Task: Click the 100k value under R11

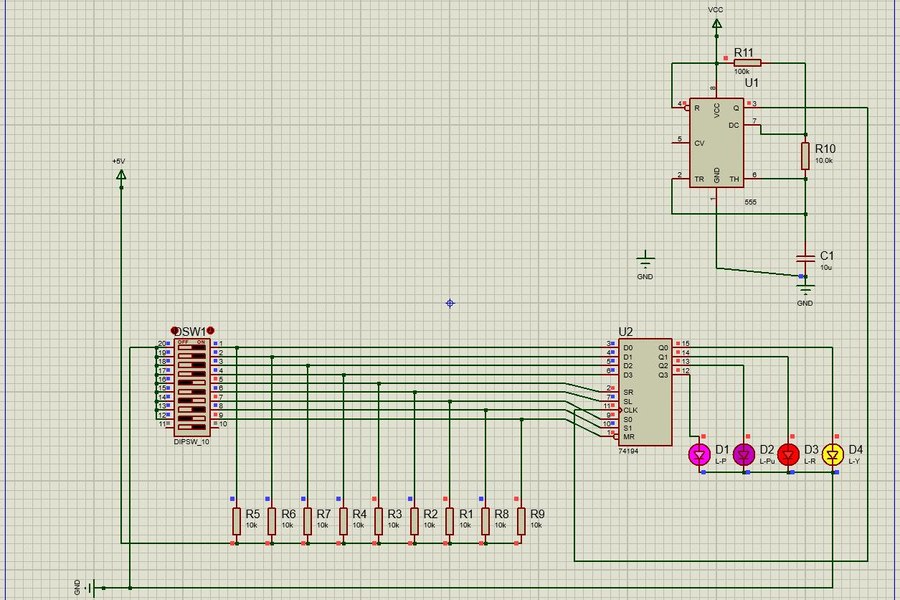Action: (x=742, y=72)
